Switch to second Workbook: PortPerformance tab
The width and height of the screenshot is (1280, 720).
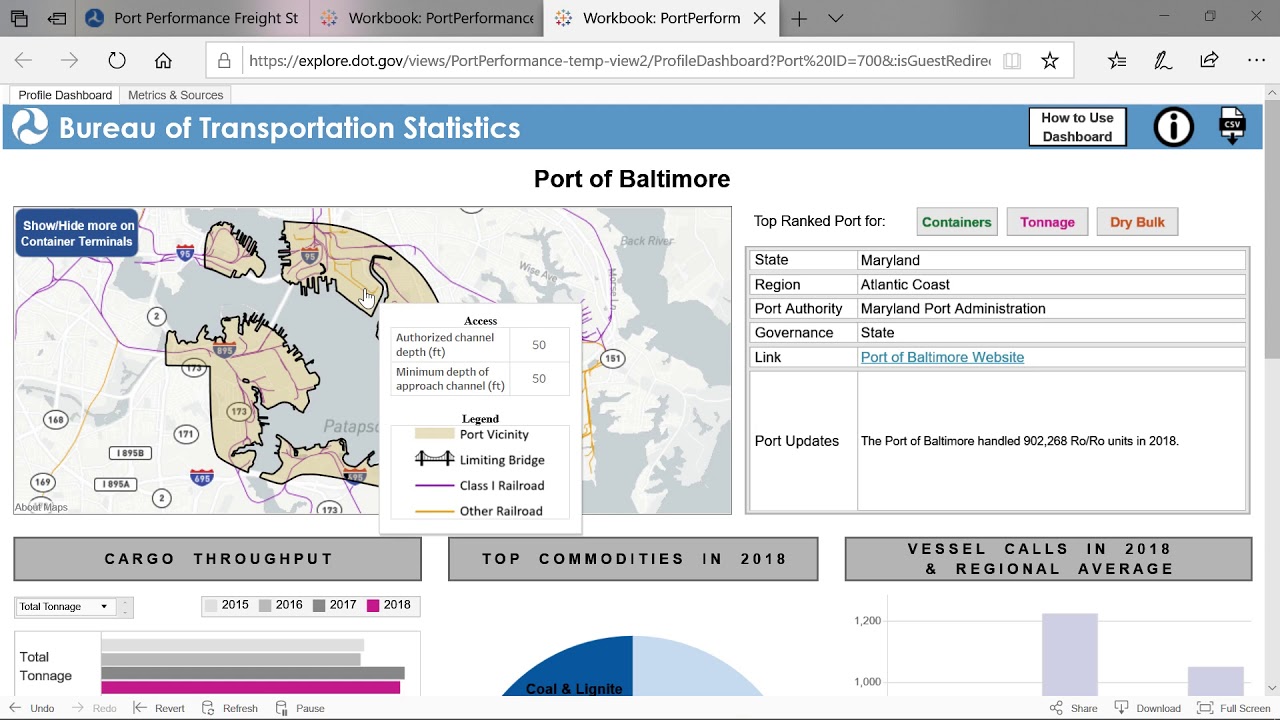coord(427,18)
